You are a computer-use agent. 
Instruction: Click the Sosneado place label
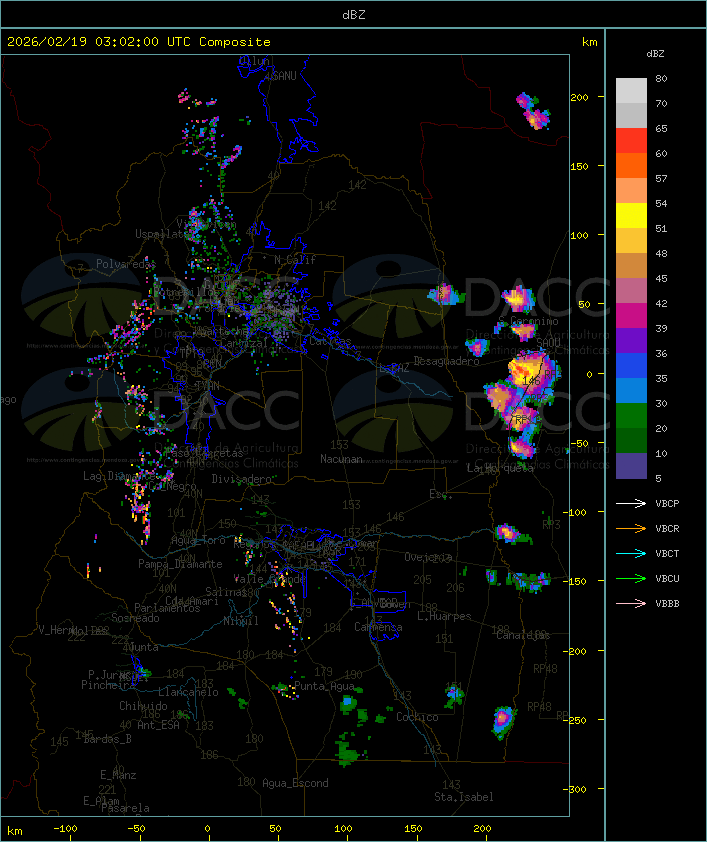135,618
